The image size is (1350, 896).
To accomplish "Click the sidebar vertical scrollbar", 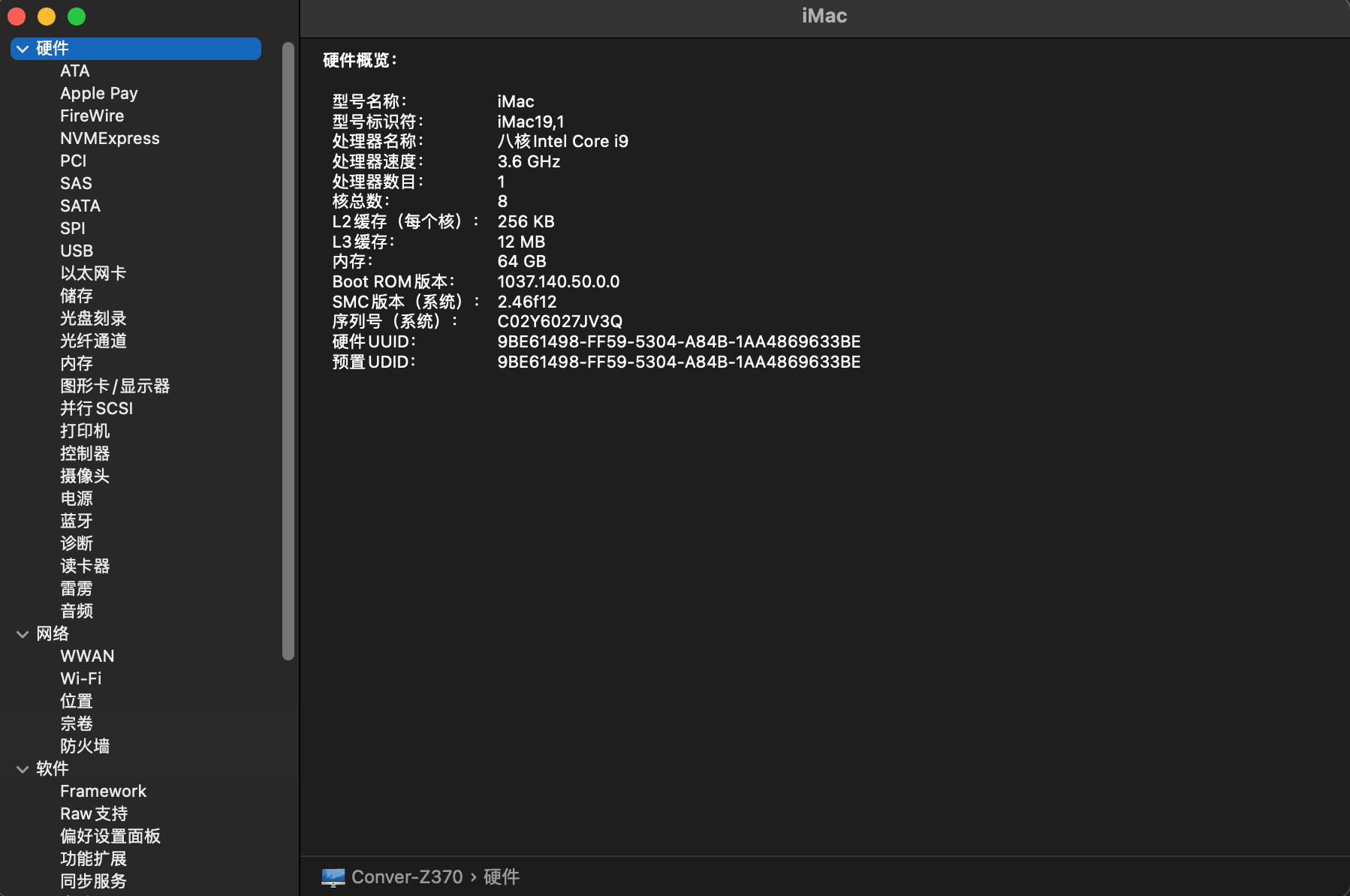I will click(x=288, y=351).
